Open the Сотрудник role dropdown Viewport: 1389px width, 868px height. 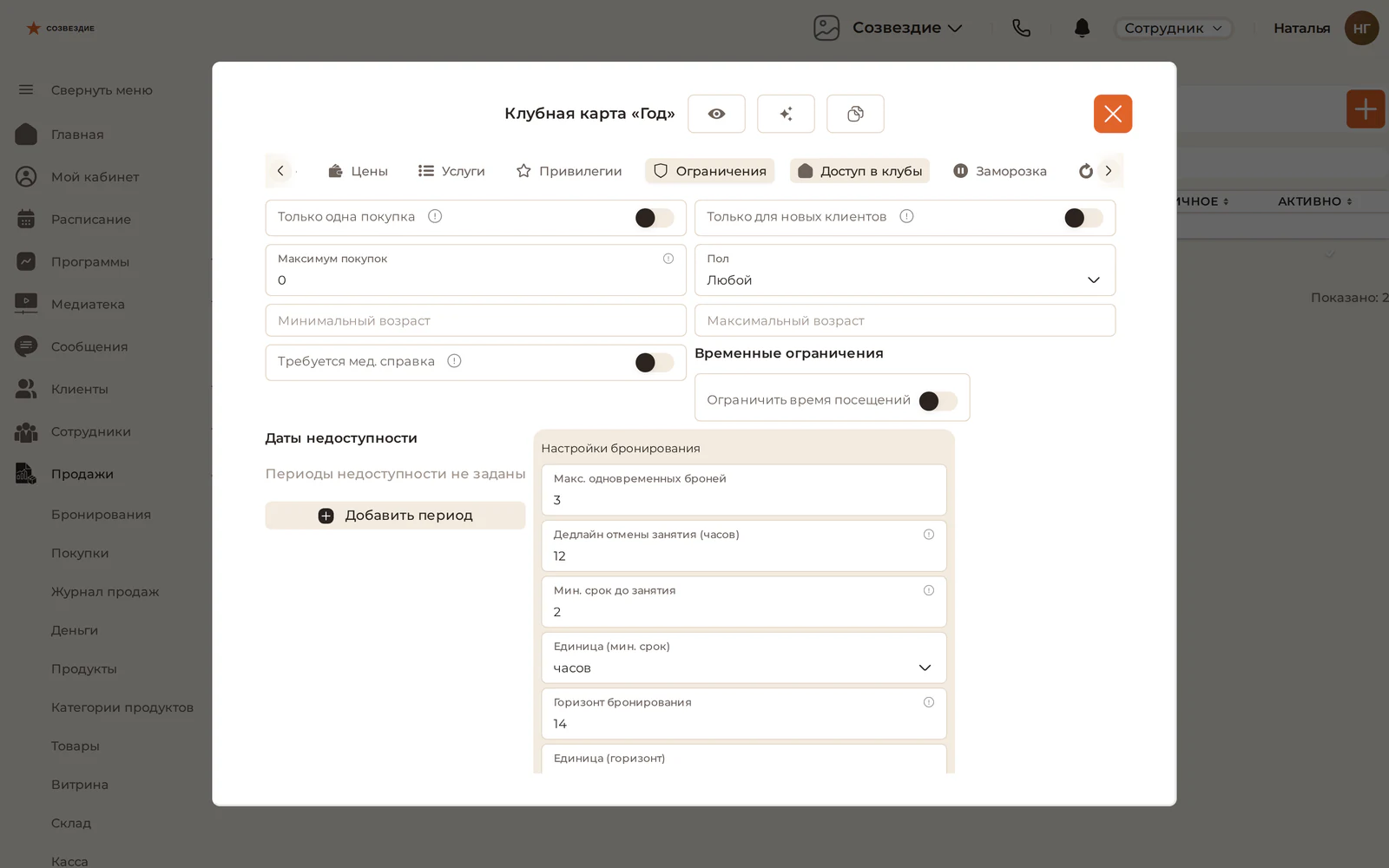(1174, 28)
